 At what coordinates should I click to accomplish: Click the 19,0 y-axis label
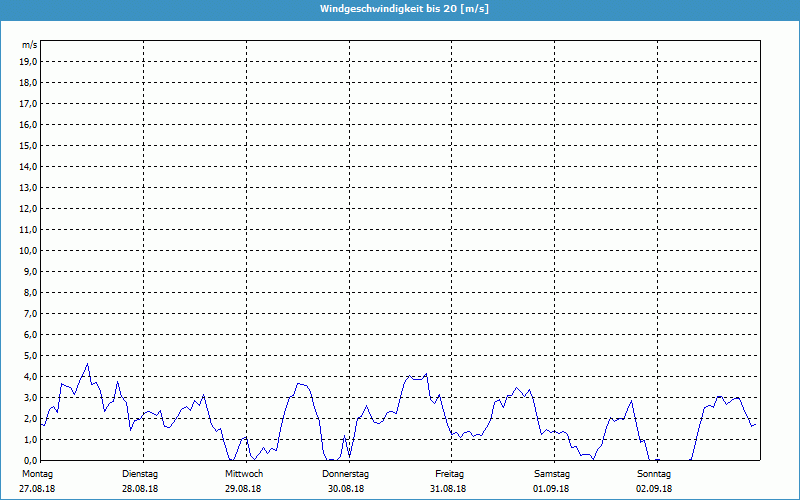(29, 62)
